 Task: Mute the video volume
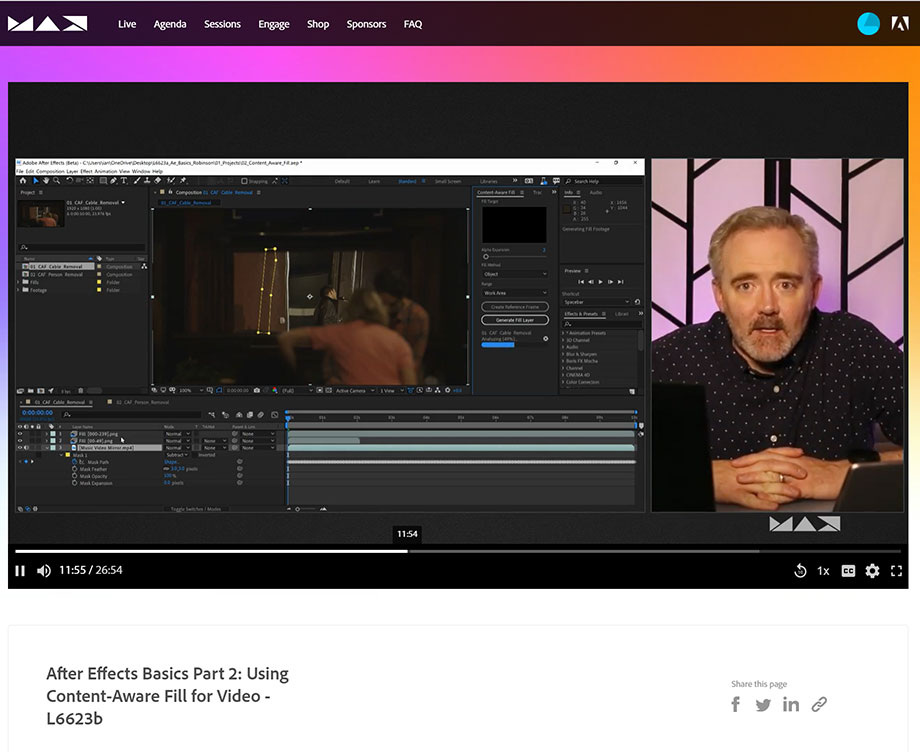(43, 571)
